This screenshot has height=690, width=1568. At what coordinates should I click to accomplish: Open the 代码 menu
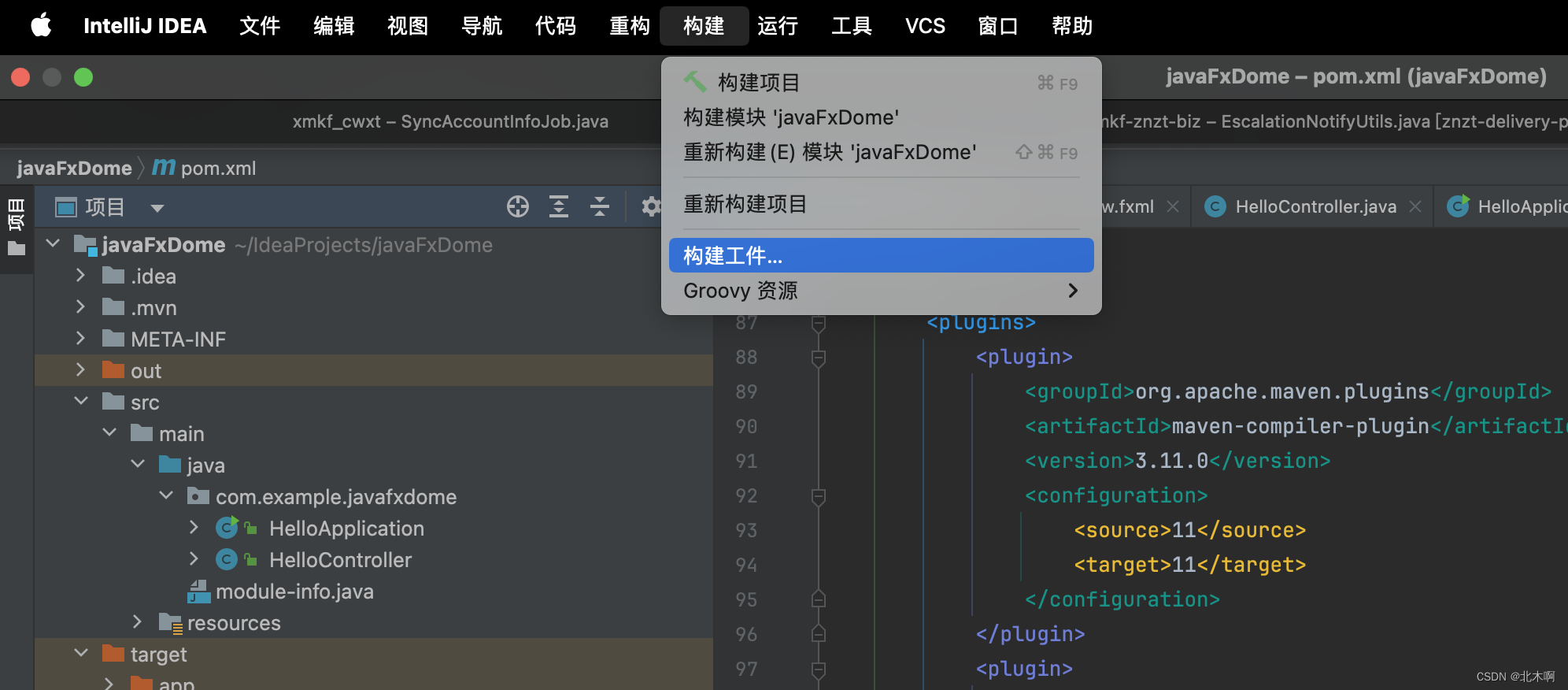tap(556, 26)
